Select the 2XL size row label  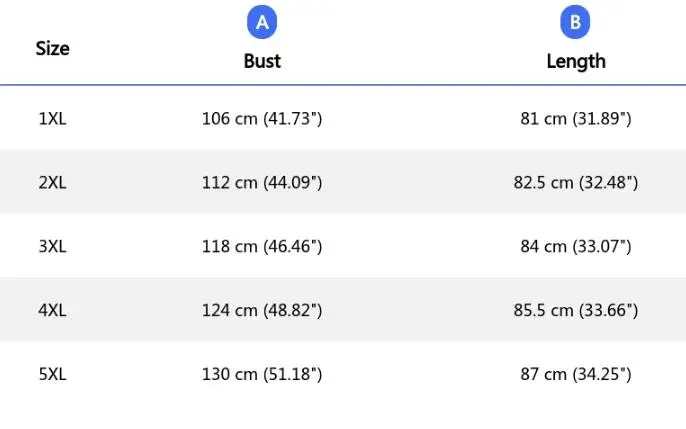(x=52, y=183)
